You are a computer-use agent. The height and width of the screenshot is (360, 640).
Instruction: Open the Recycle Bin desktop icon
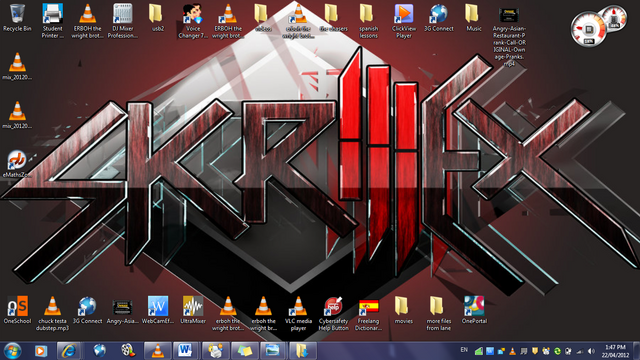coord(17,18)
